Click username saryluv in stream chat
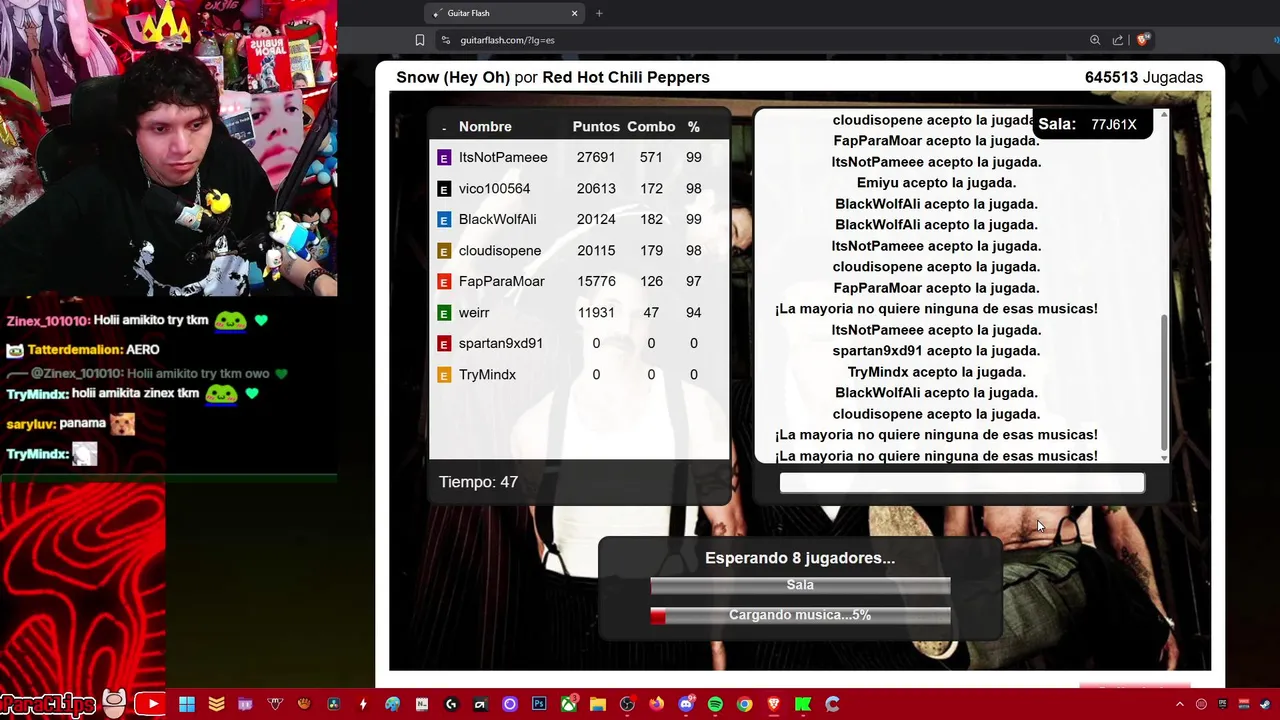 click(x=30, y=424)
